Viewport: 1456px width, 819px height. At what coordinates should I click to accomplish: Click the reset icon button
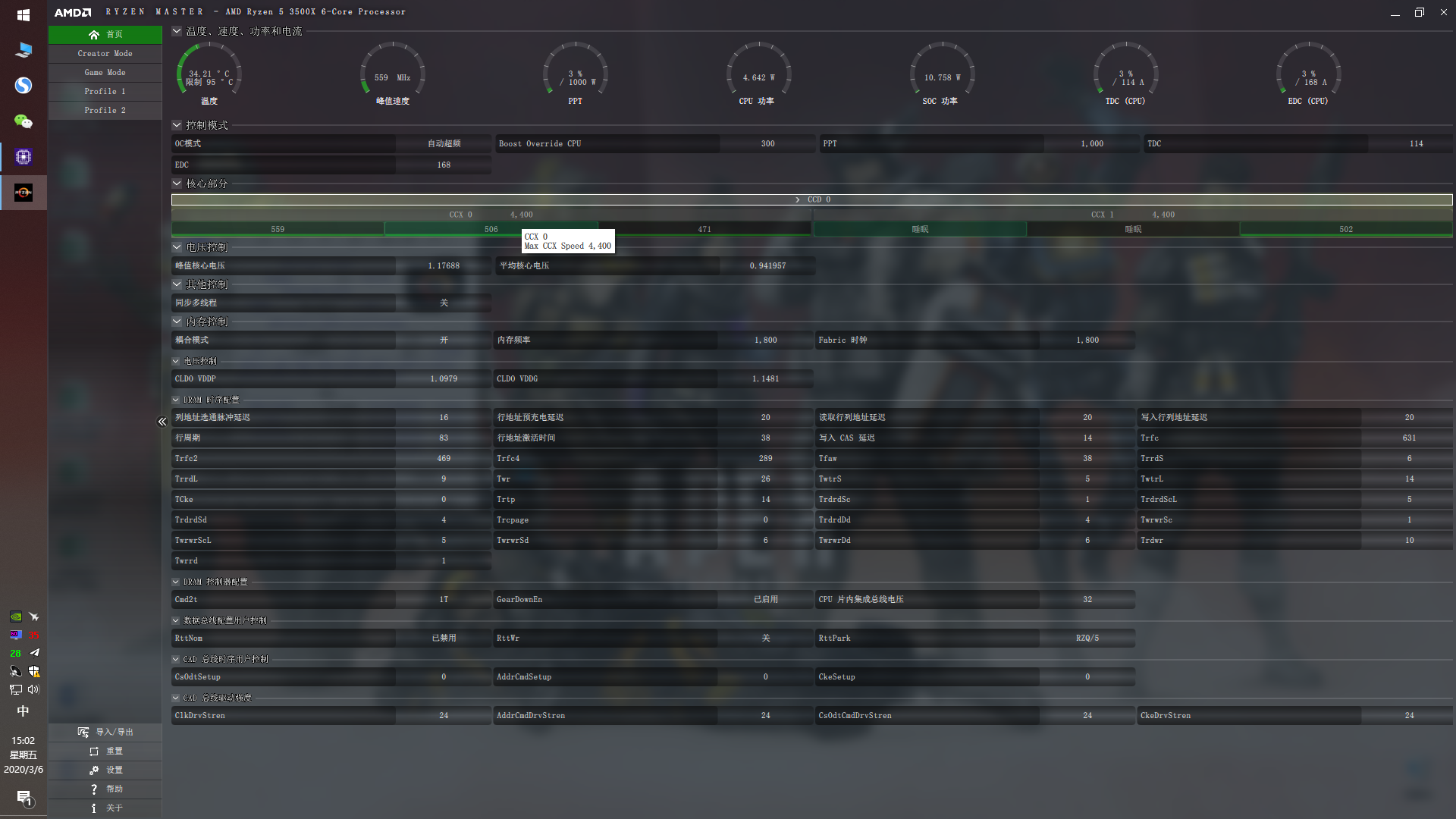point(93,751)
